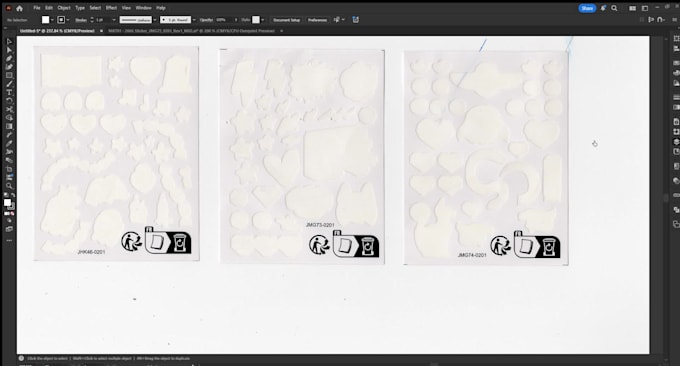The image size is (680, 366).
Task: Open the Effect menu
Action: (x=111, y=8)
